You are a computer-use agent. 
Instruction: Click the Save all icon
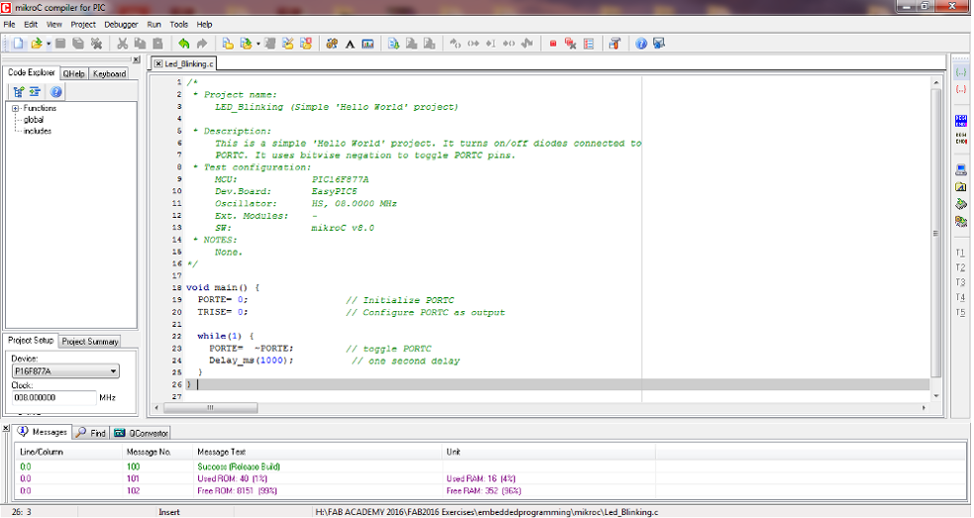78,43
